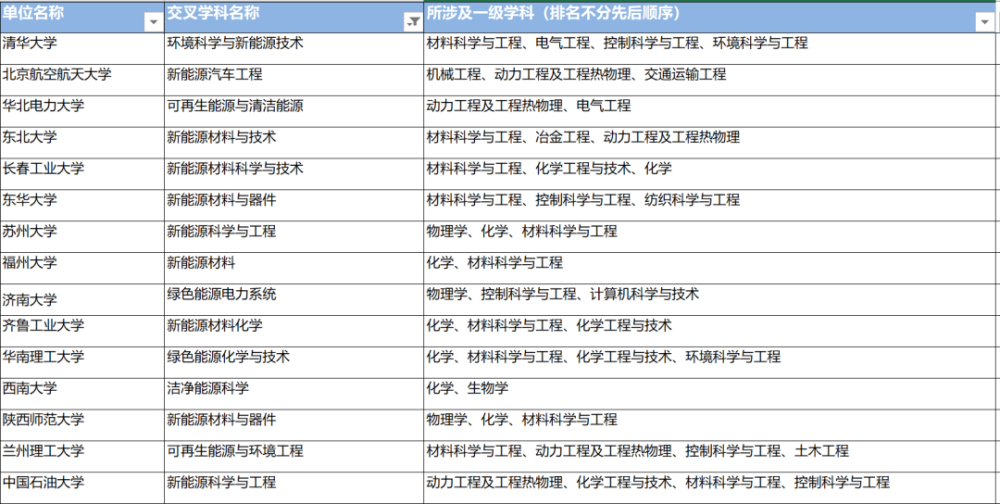This screenshot has width=1000, height=504.
Task: Click the cell 机械工程、动力工程及工程热物理、交通运输工程
Action: point(709,80)
